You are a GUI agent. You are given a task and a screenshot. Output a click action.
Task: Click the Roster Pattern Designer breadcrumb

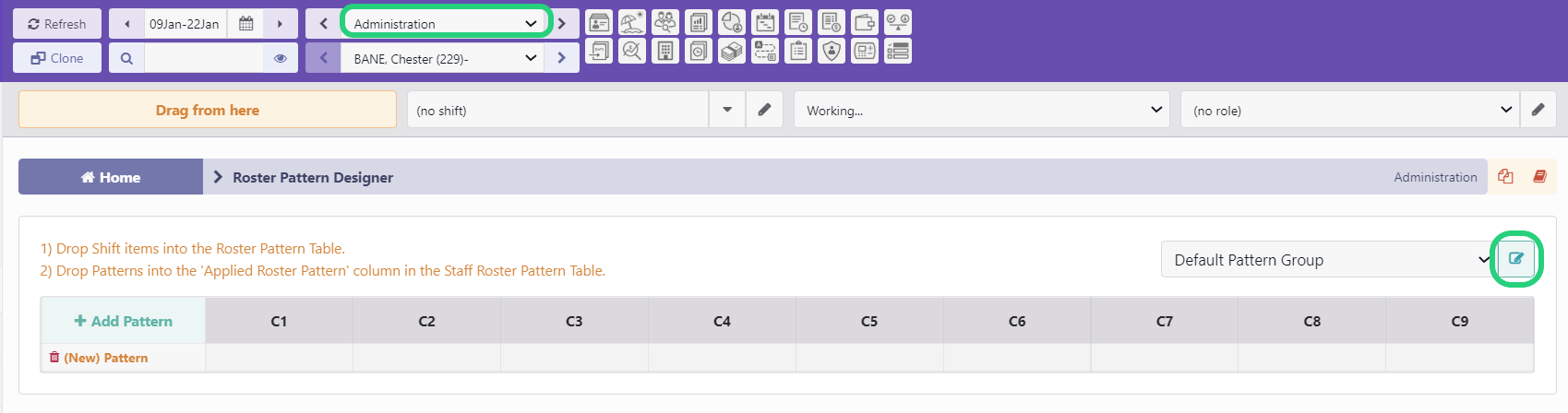coord(313,177)
